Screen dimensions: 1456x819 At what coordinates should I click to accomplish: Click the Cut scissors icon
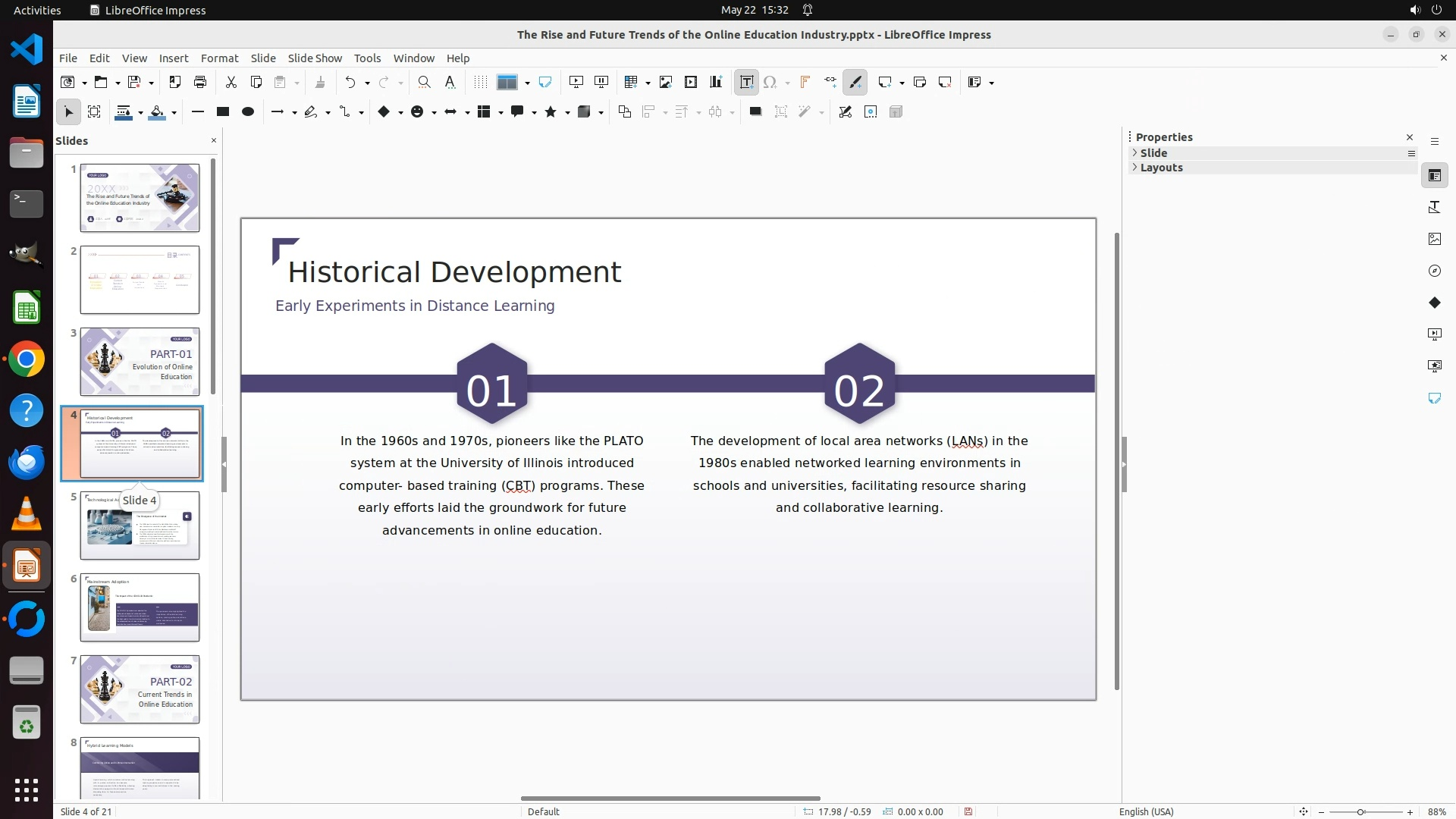point(231,82)
